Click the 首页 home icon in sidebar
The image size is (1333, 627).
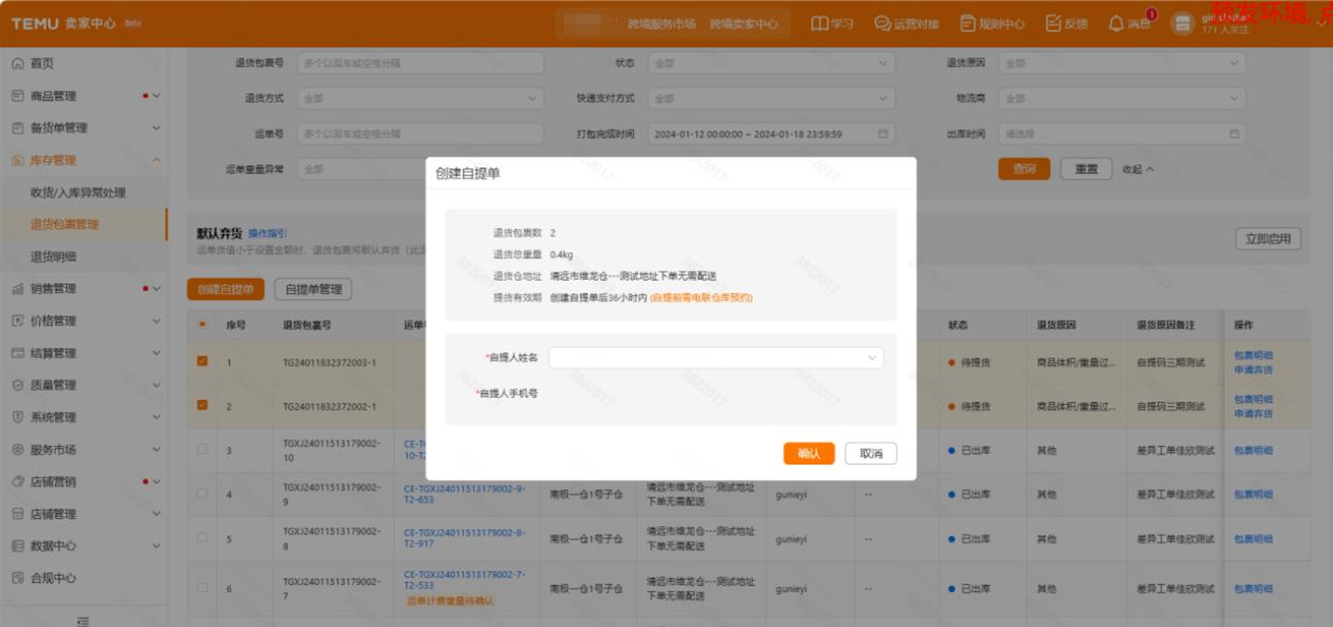click(18, 64)
